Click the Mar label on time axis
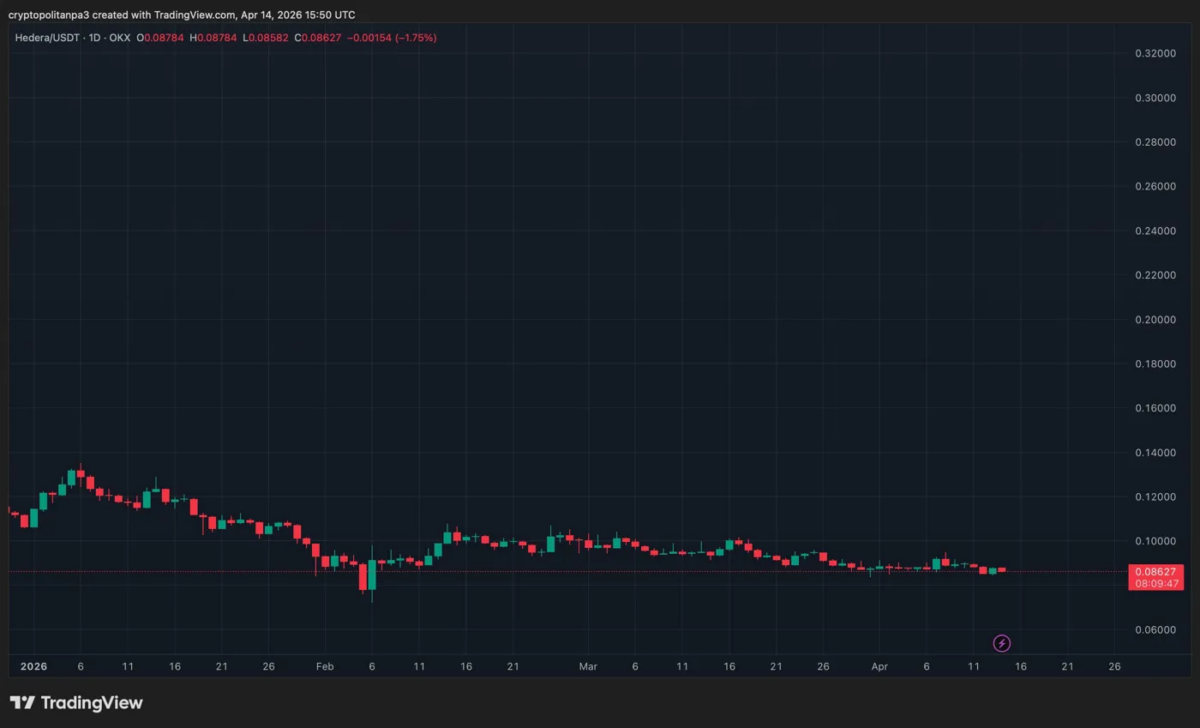 click(588, 665)
